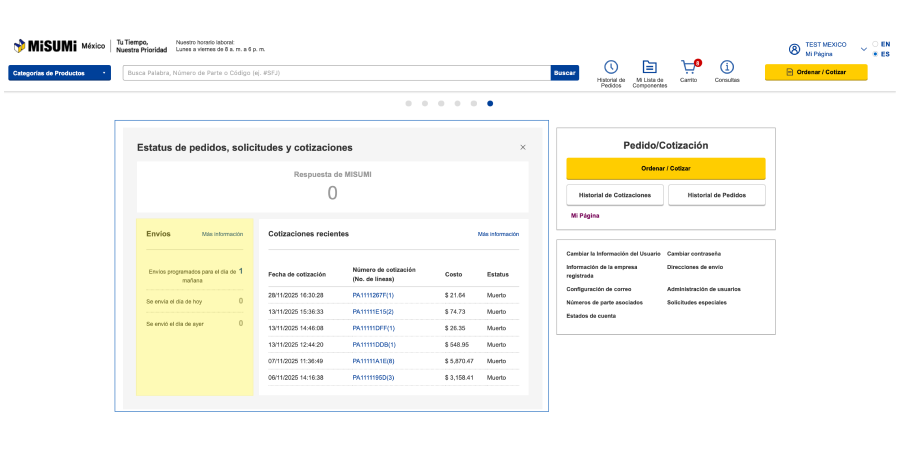900x460 pixels.
Task: Click the Buscar search button
Action: click(565, 73)
